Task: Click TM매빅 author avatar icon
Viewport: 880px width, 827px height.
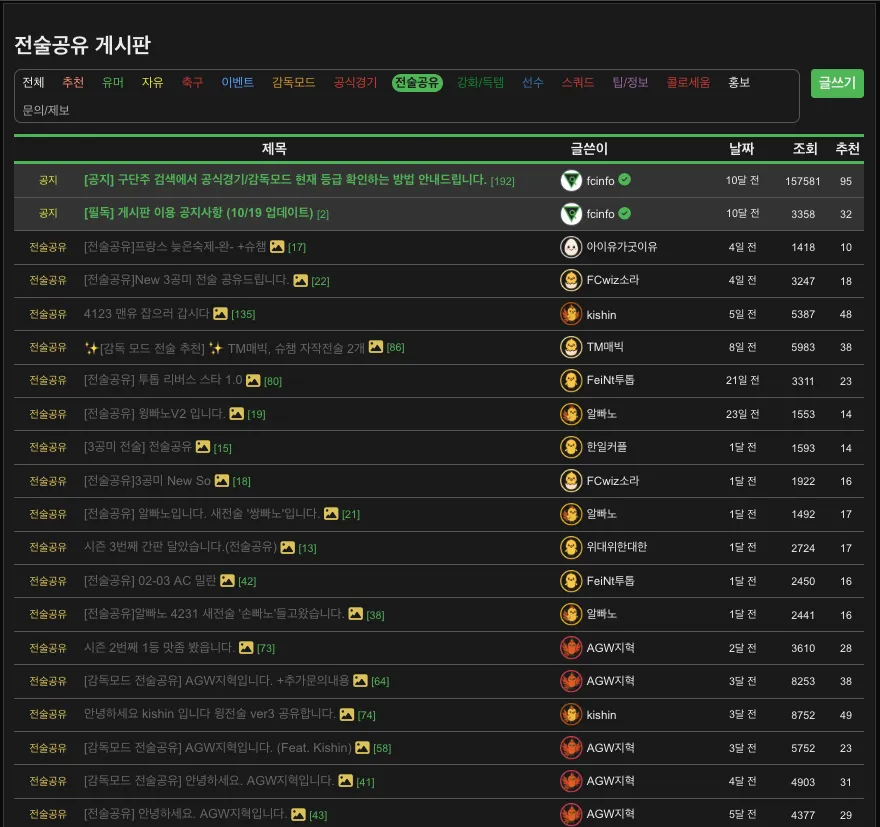Action: point(571,347)
